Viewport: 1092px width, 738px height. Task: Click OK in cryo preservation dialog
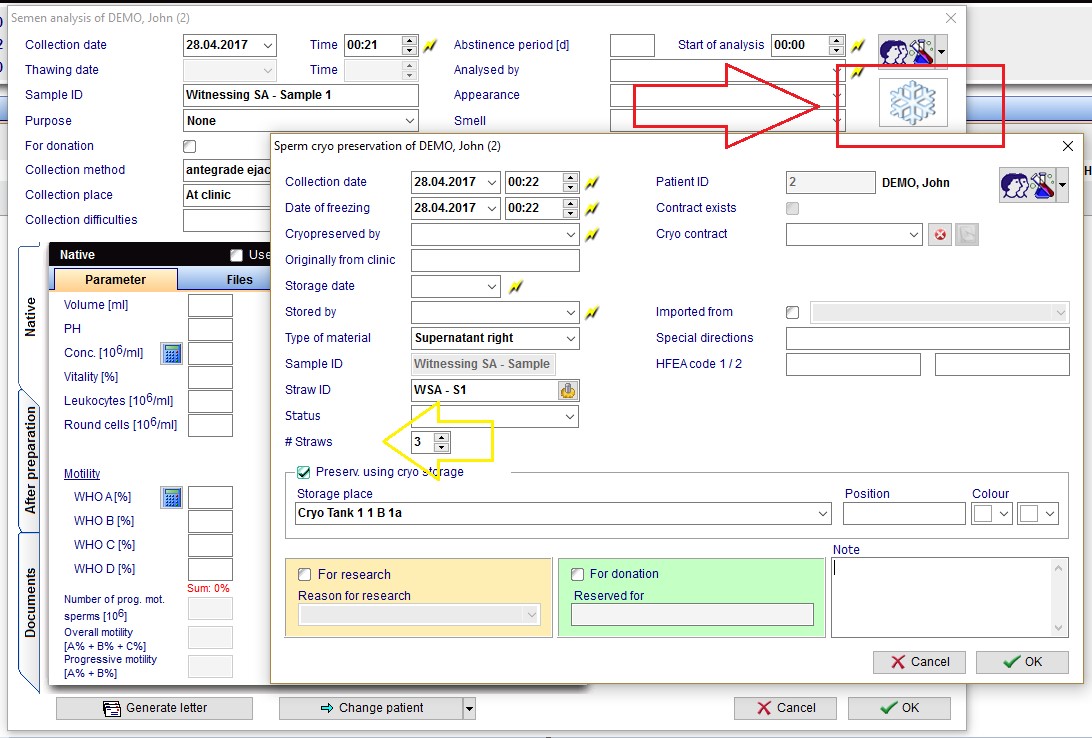[x=1022, y=662]
